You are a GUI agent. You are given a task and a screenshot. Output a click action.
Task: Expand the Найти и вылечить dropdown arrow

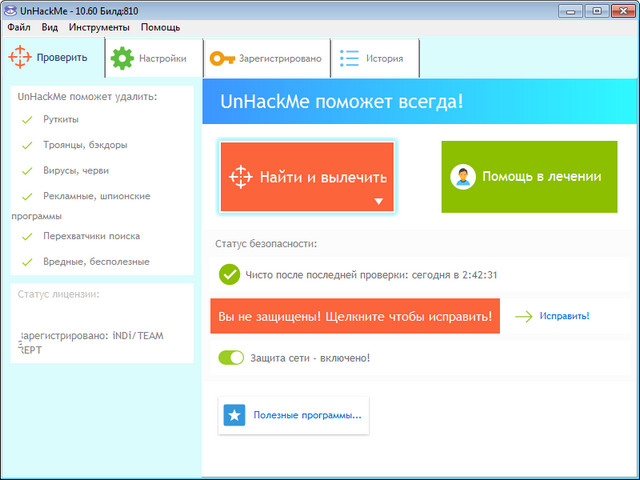click(x=379, y=201)
